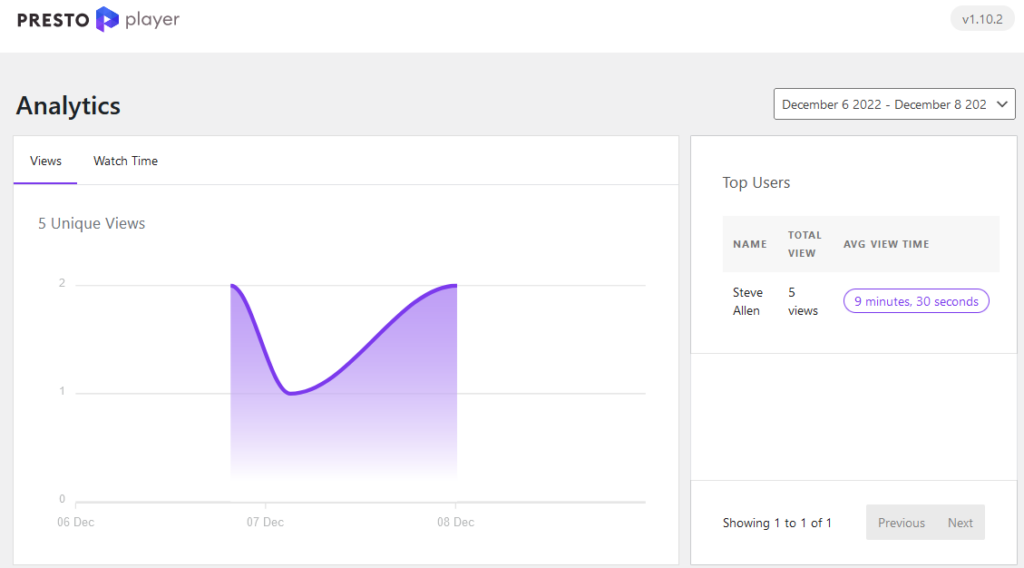Click the 06 Dec axis label

click(x=76, y=522)
